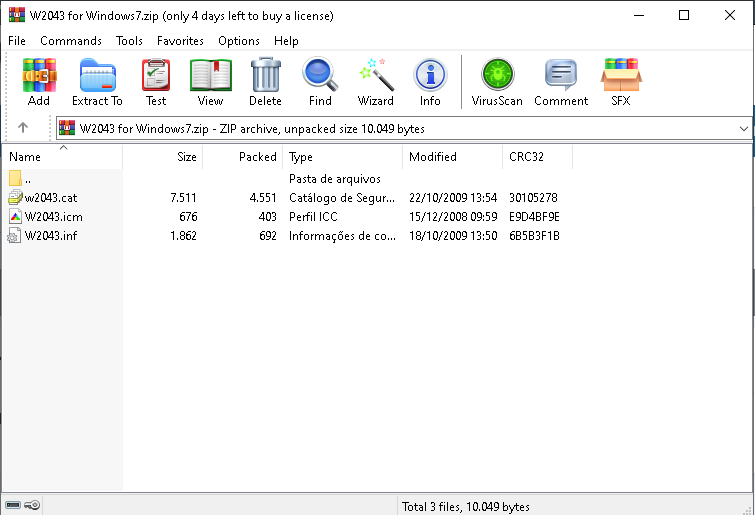Show archive Info
This screenshot has height=515, width=755.
tap(430, 76)
